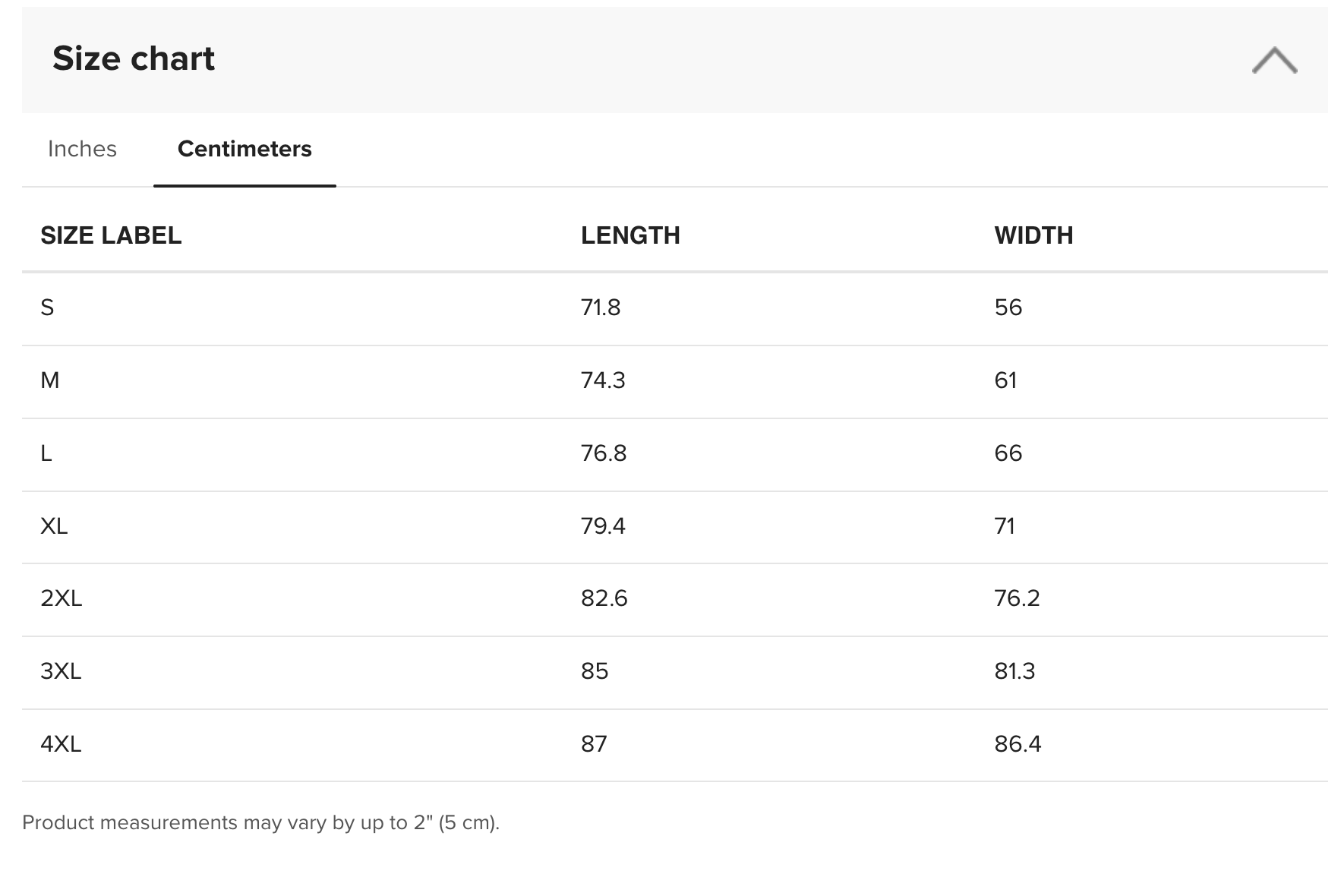Click the 4XL size label
The height and width of the screenshot is (896, 1341).
click(61, 743)
